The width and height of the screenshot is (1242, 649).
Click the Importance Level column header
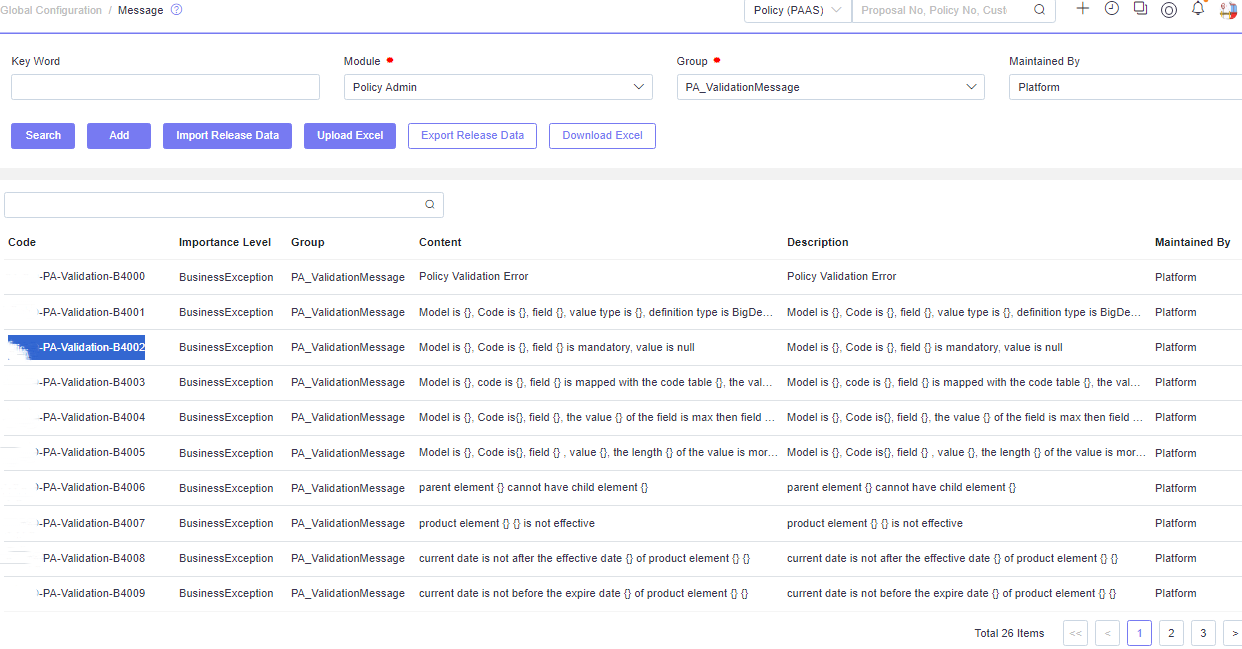(x=225, y=242)
